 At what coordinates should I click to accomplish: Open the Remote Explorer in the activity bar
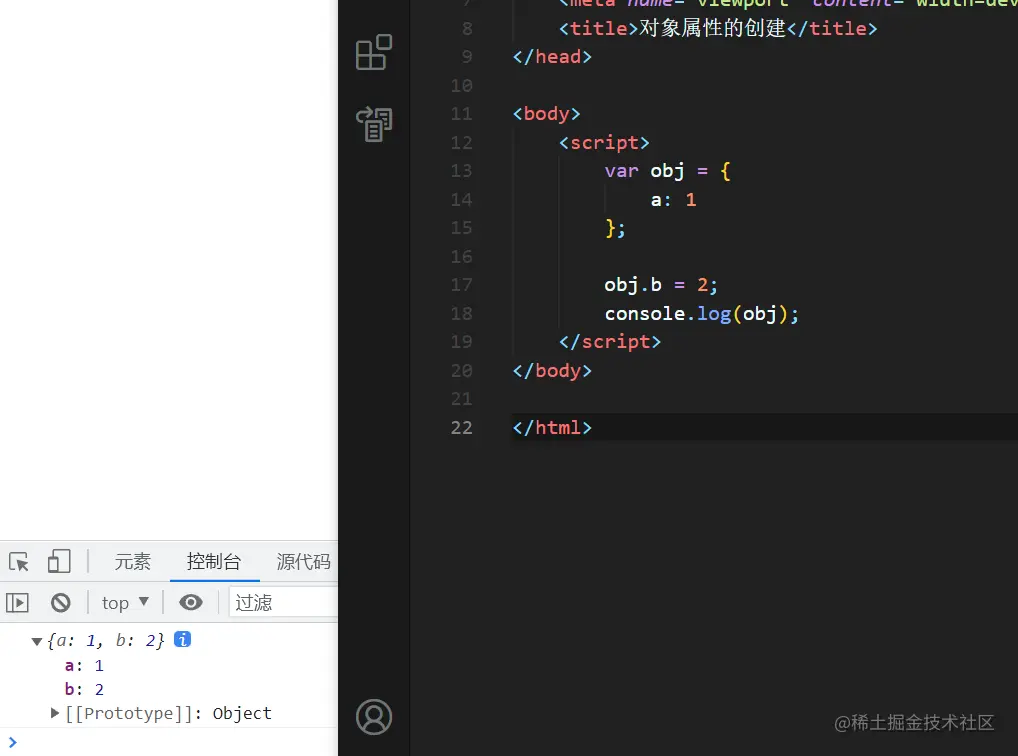coord(374,124)
